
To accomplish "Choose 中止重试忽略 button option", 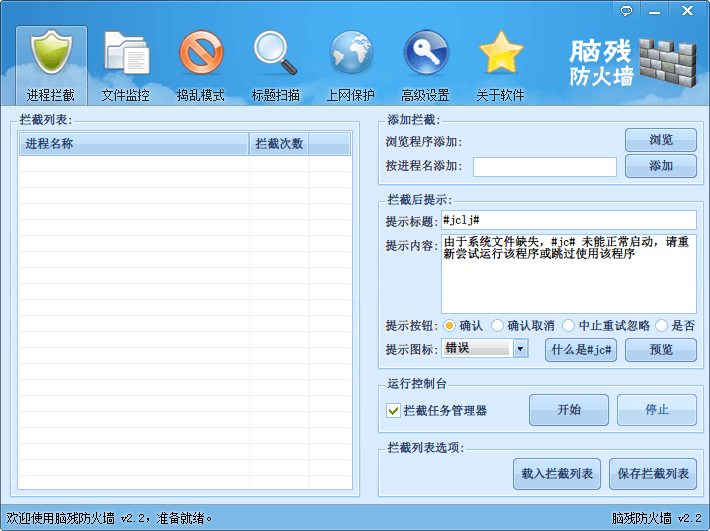I will pyautogui.click(x=569, y=325).
